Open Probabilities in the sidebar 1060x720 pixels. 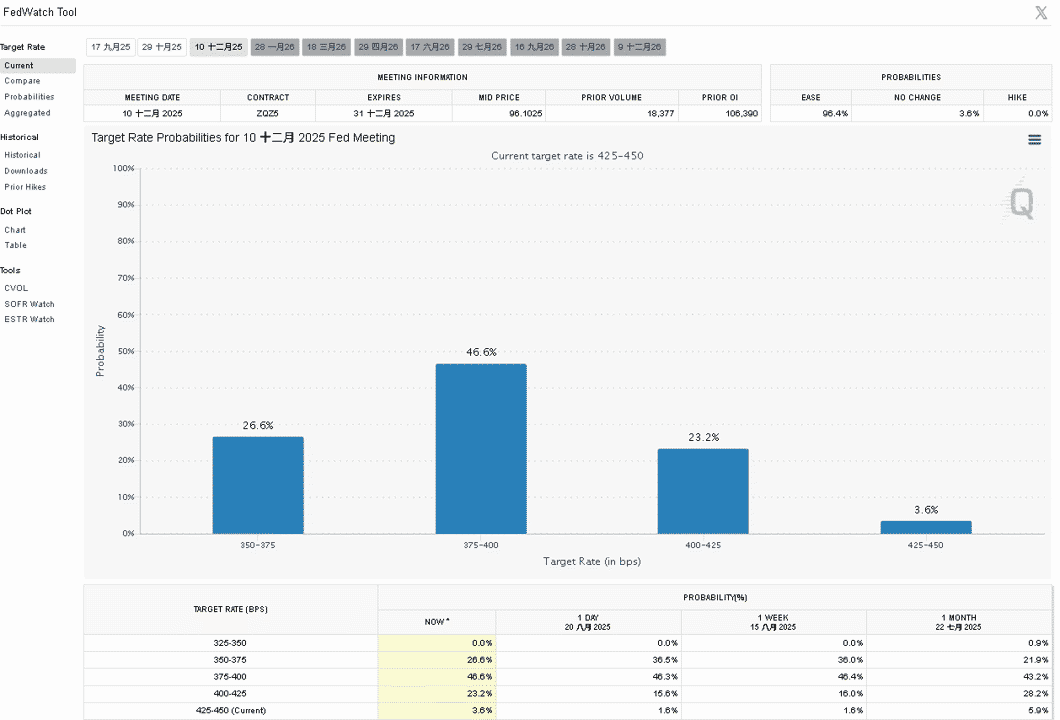[29, 97]
